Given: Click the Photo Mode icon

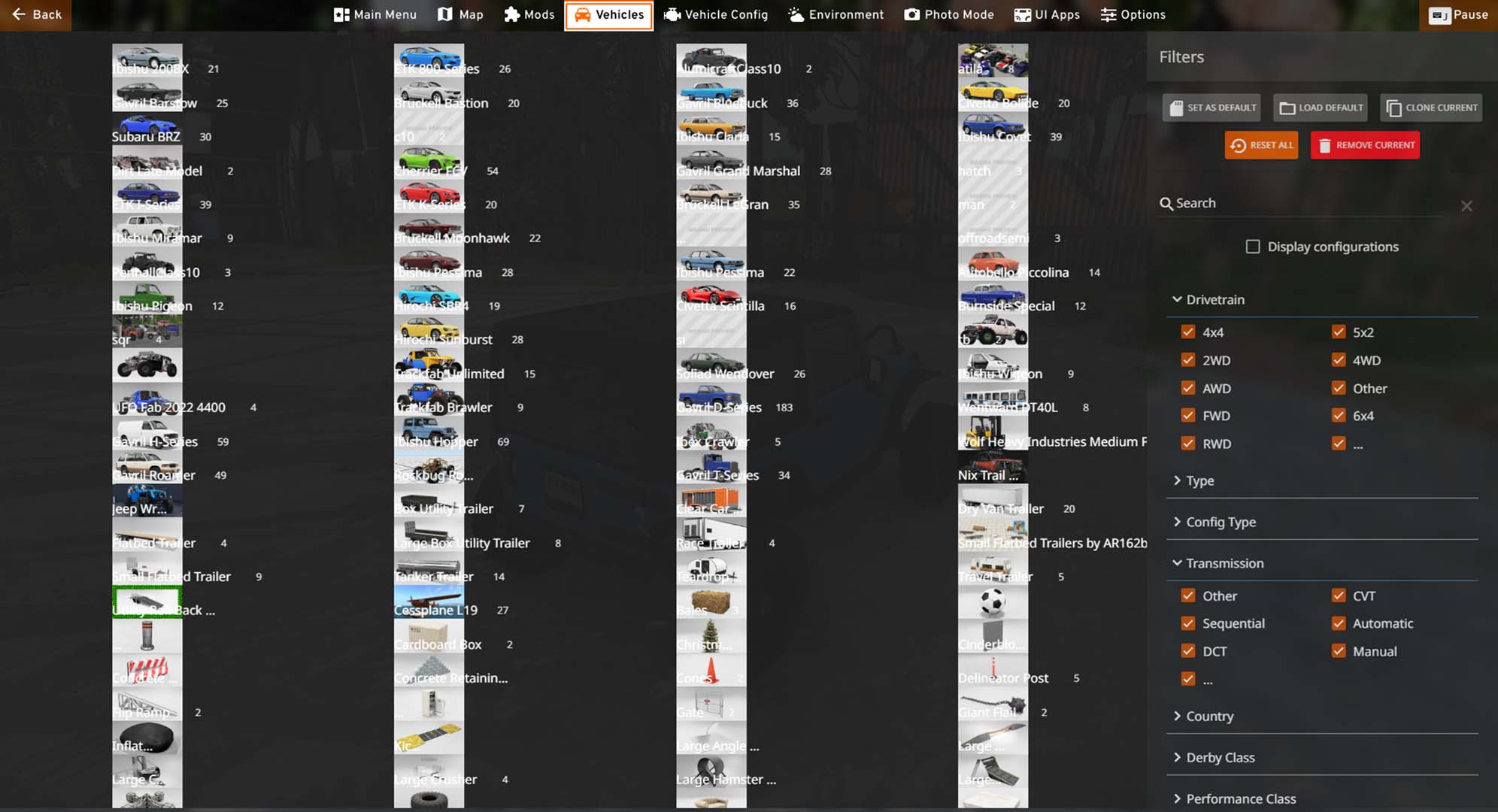Looking at the screenshot, I should click(911, 14).
